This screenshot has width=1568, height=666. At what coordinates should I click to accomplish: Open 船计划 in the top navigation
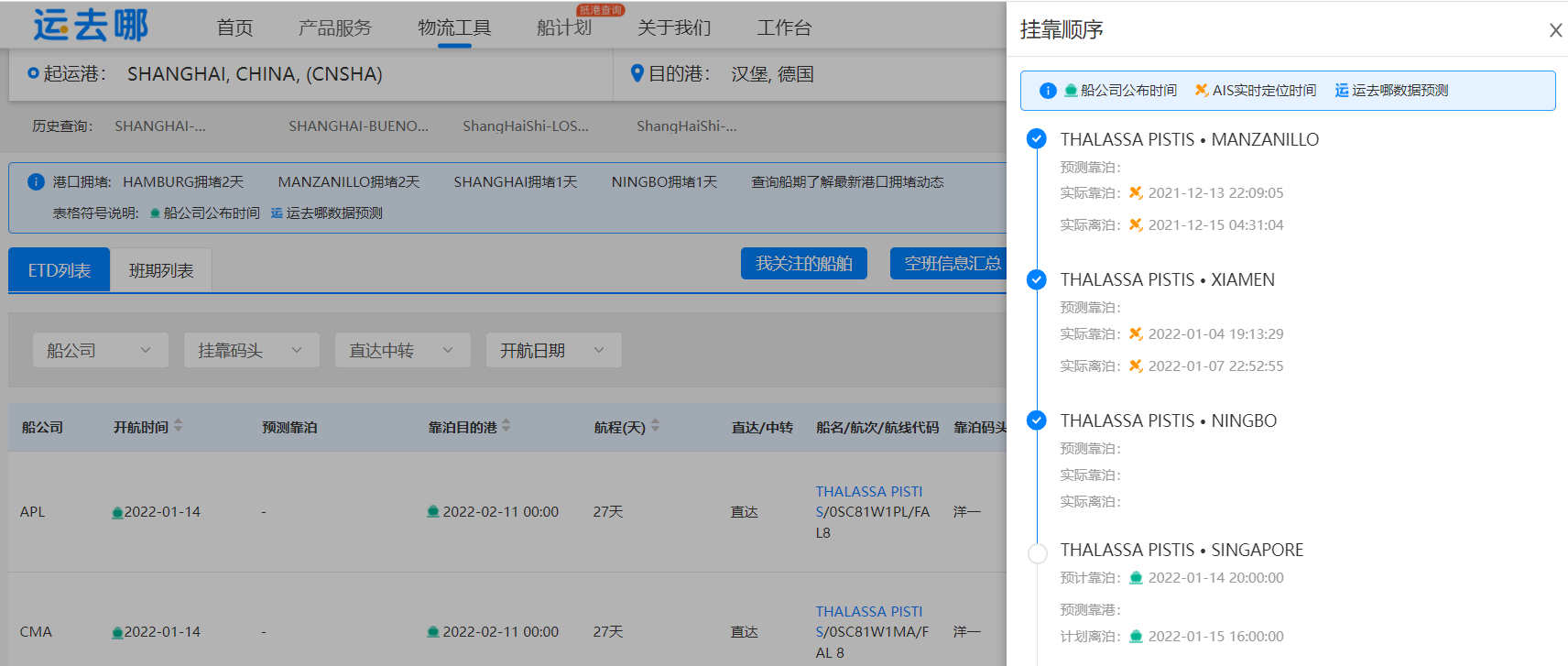pos(564,27)
